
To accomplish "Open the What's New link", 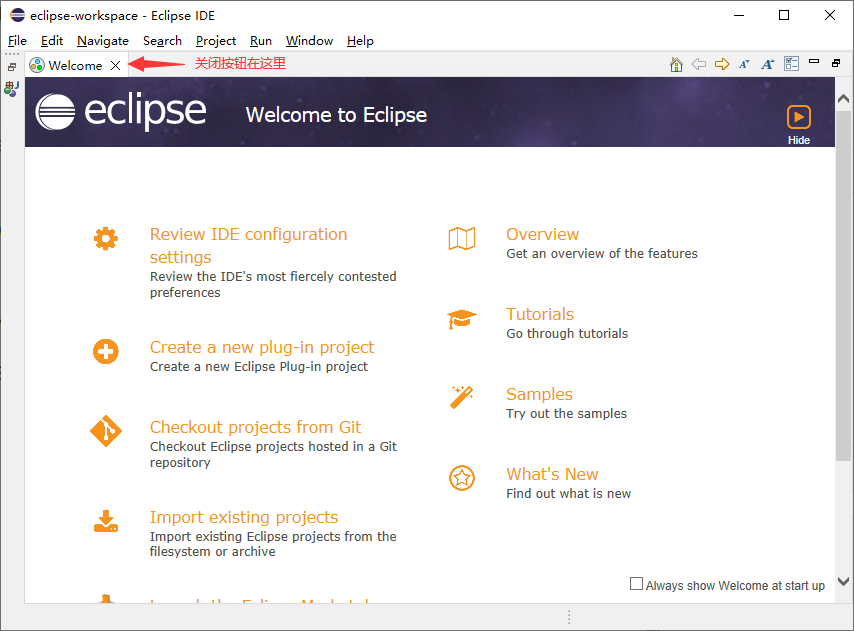I will pyautogui.click(x=552, y=474).
